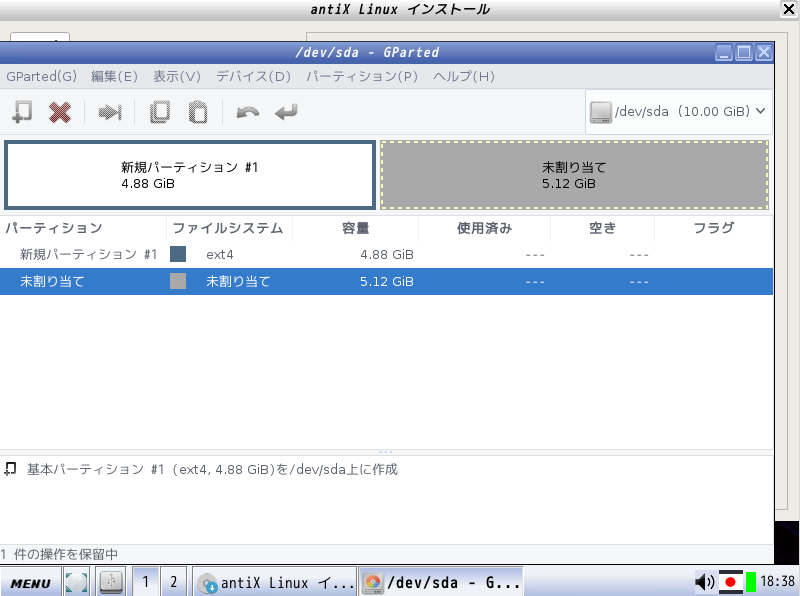The width and height of the screenshot is (800, 596).
Task: Click the volume speaker tray icon
Action: [x=705, y=582]
